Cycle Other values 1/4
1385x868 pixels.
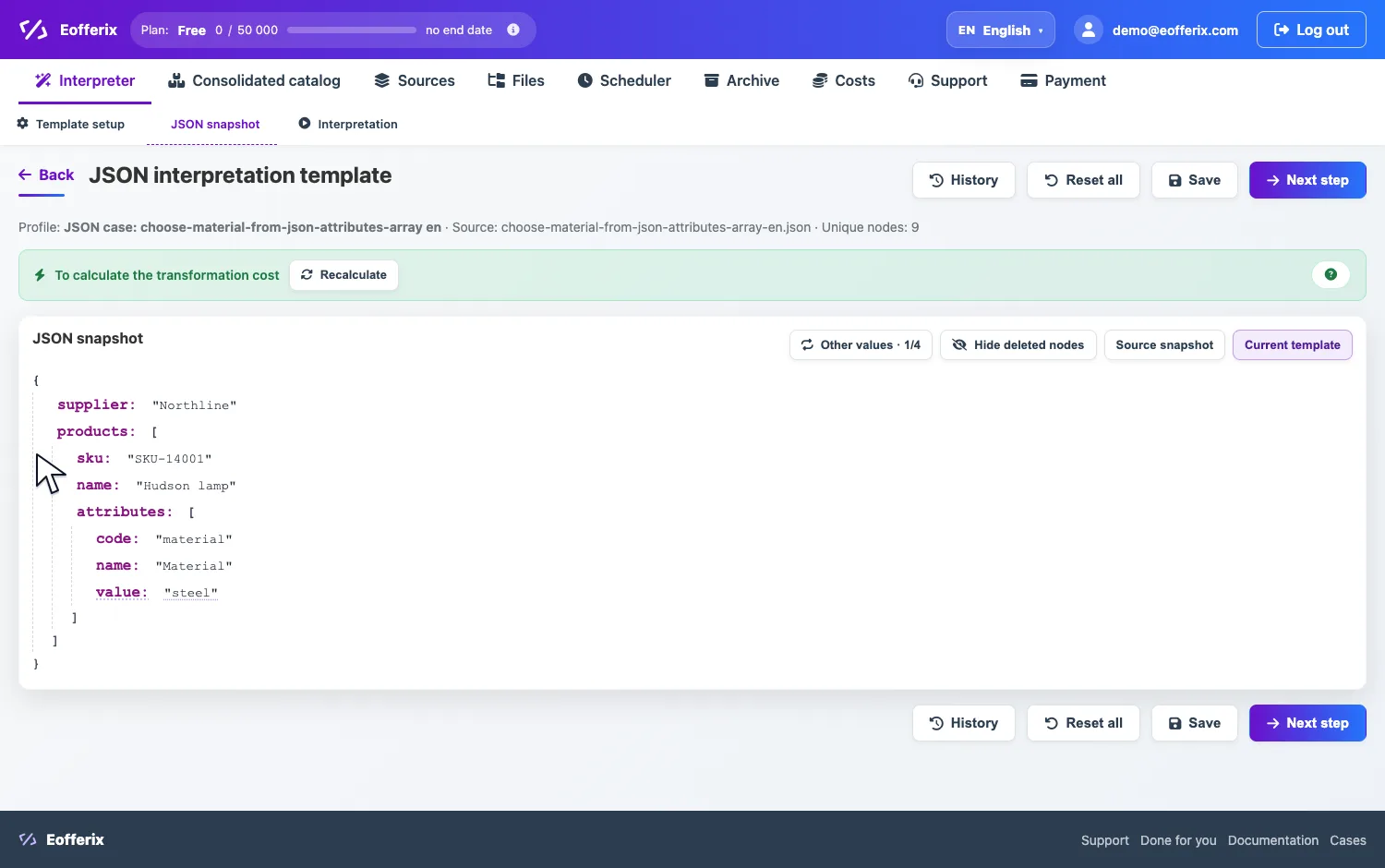861,345
